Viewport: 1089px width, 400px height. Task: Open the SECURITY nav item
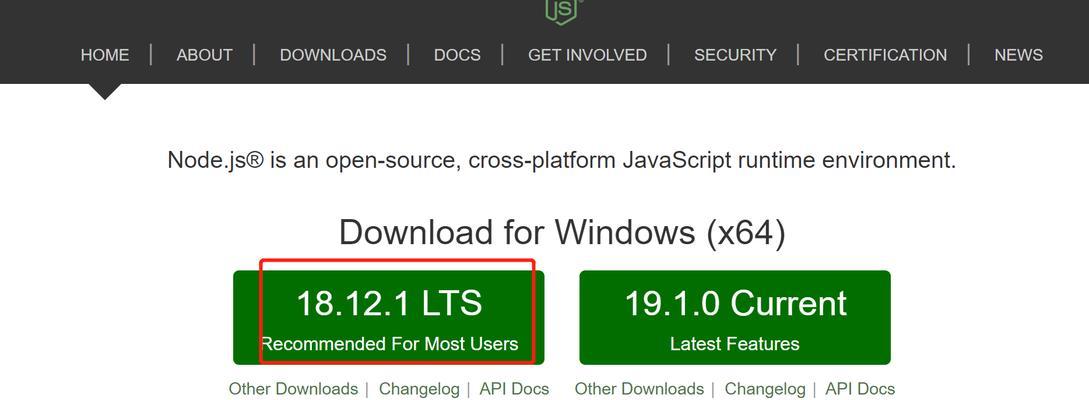tap(735, 55)
